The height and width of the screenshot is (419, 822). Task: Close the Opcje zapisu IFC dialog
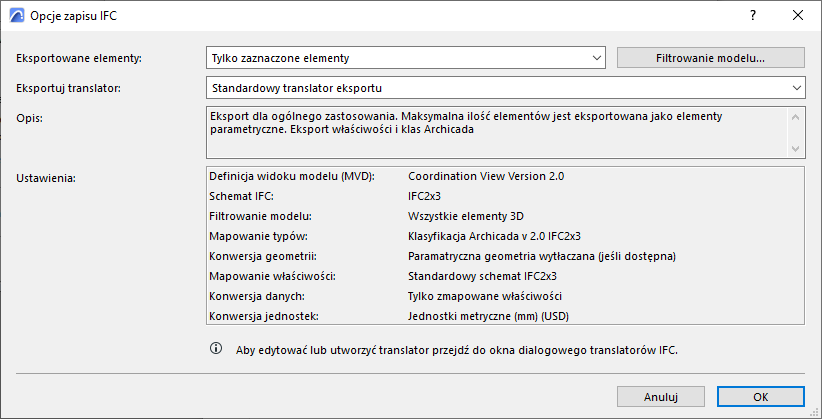pyautogui.click(x=797, y=16)
